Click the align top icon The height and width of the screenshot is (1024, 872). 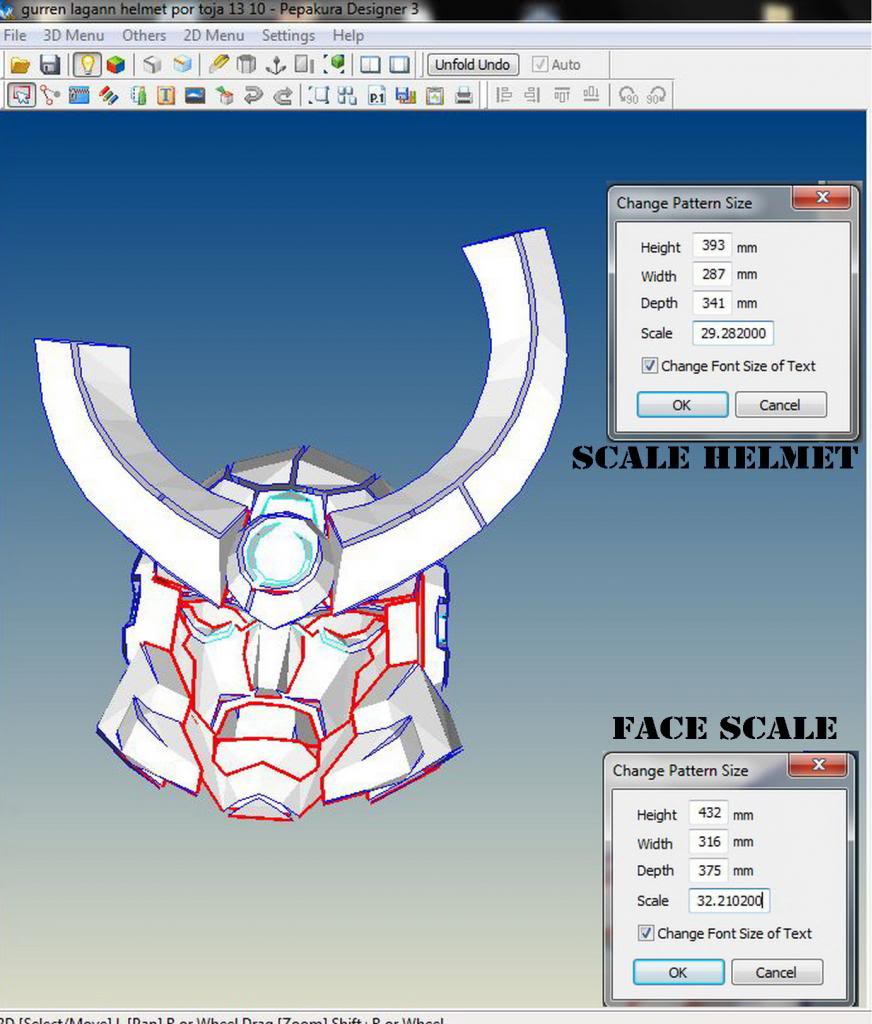tap(562, 95)
